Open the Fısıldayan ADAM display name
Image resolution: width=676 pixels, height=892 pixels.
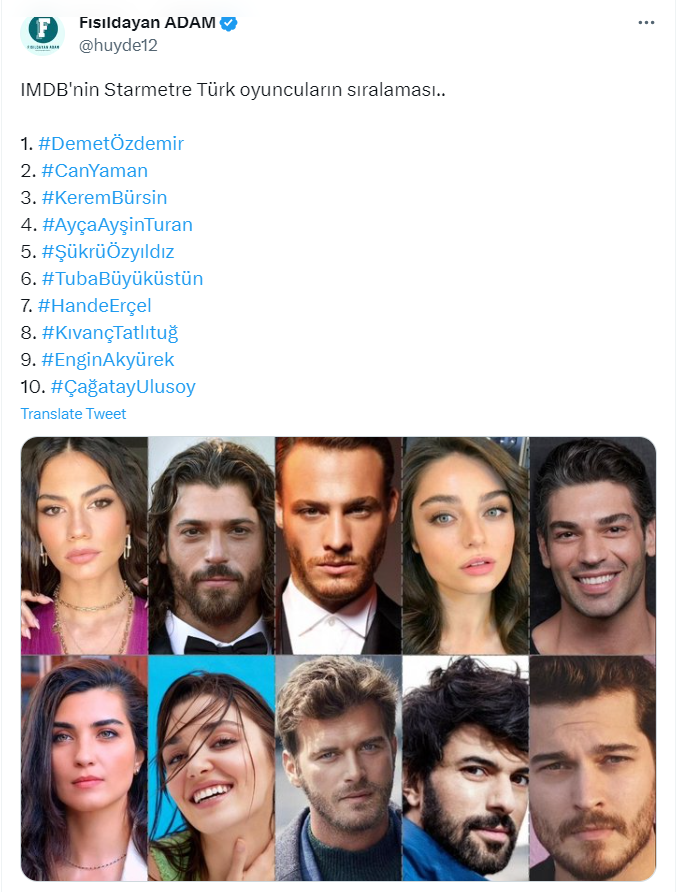tap(147, 23)
